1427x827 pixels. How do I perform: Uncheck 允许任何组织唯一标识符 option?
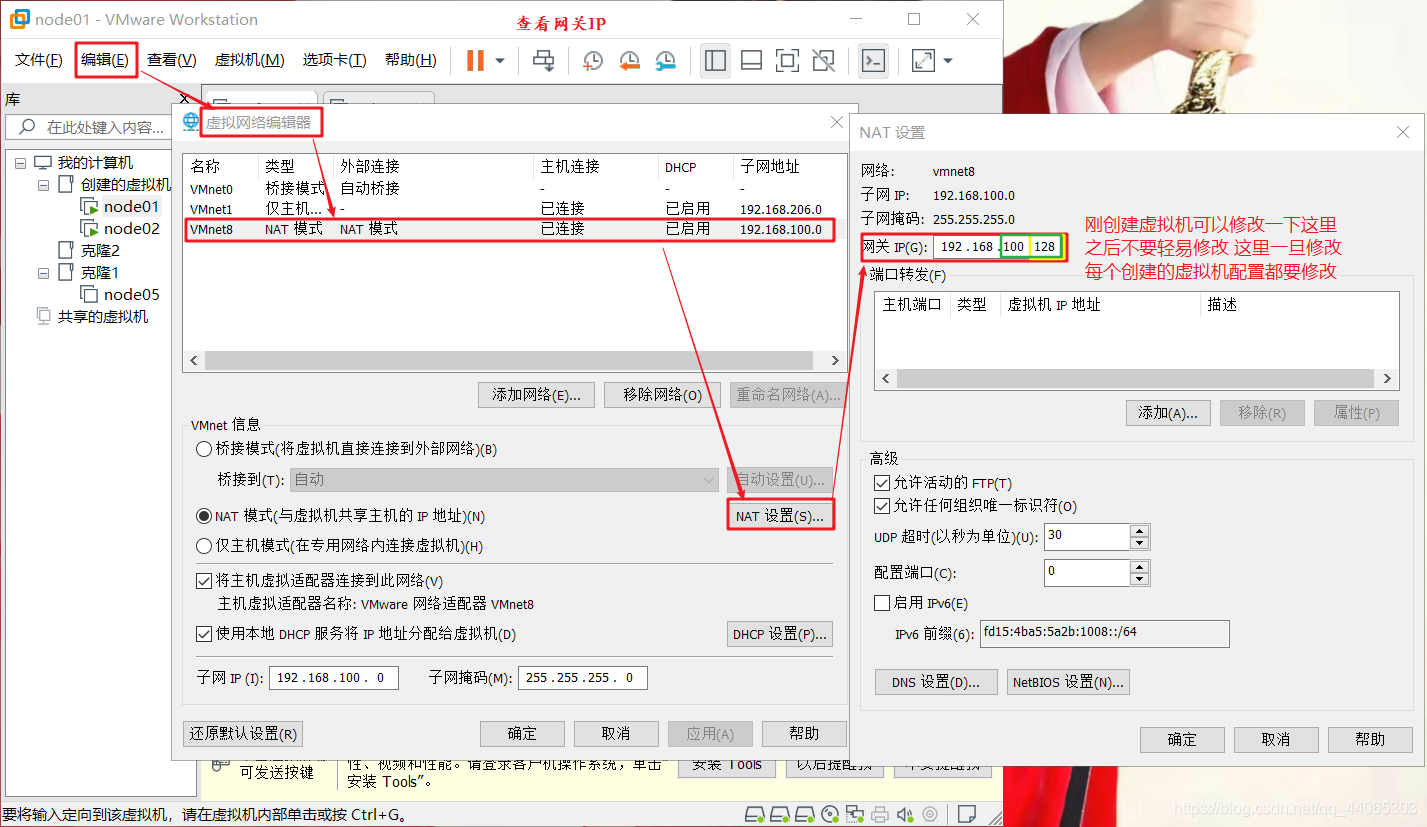(x=882, y=506)
